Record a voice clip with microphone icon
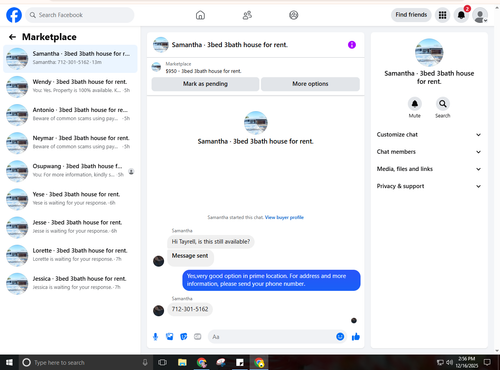The image size is (500, 370). [155, 337]
